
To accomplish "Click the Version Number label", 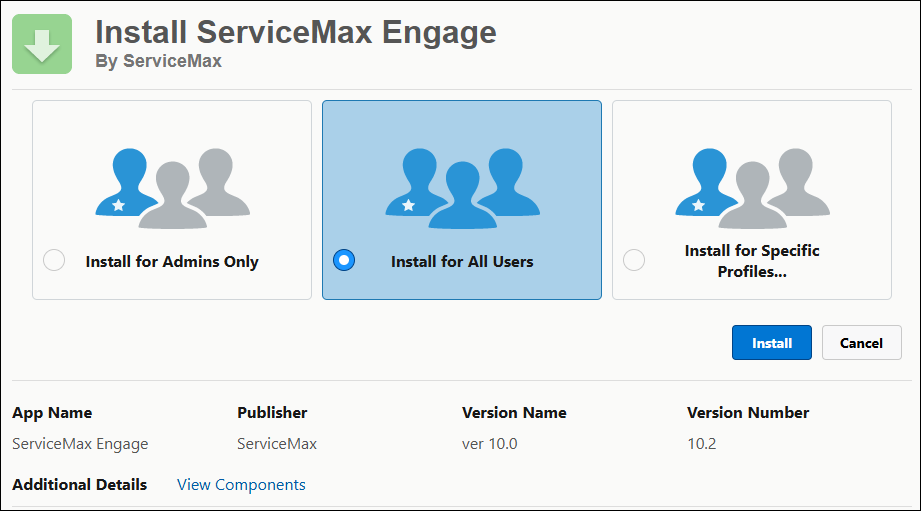I will 748,412.
